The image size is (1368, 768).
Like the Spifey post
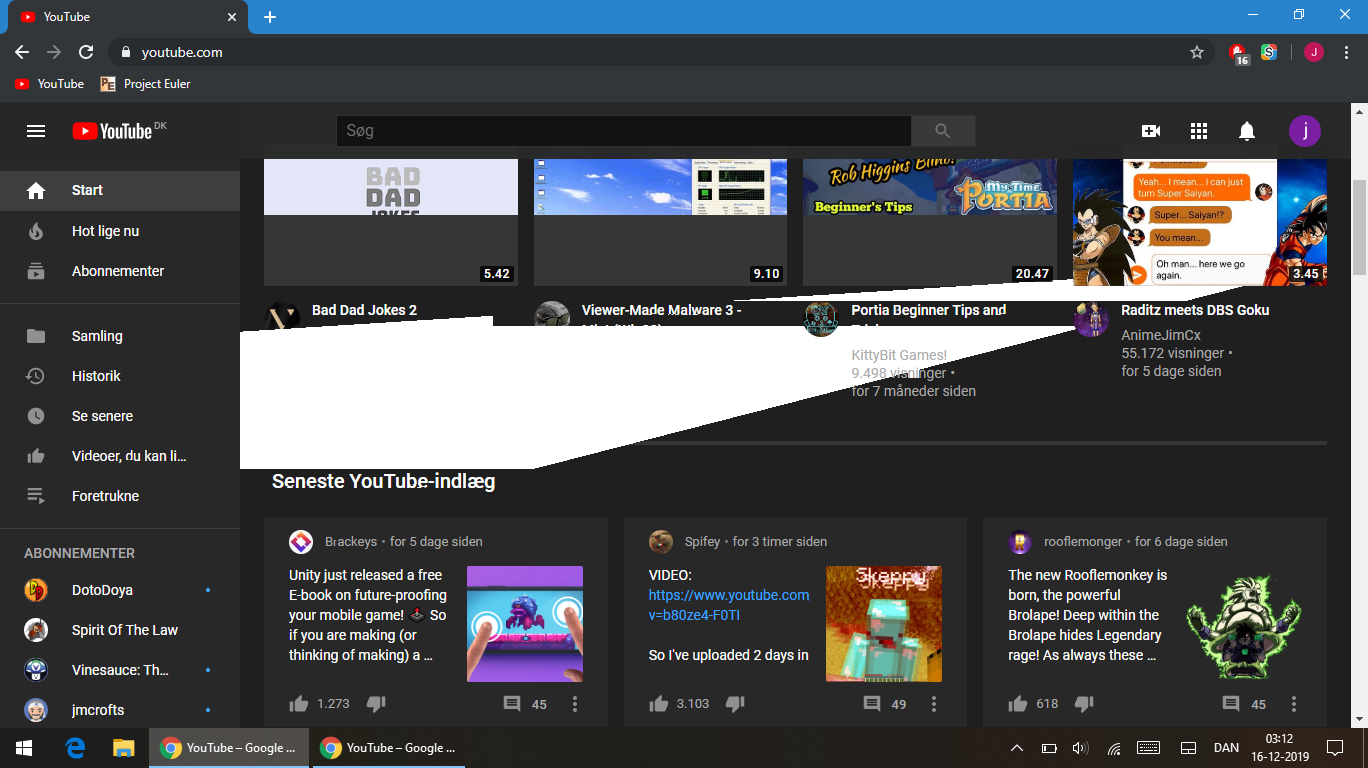(x=658, y=704)
